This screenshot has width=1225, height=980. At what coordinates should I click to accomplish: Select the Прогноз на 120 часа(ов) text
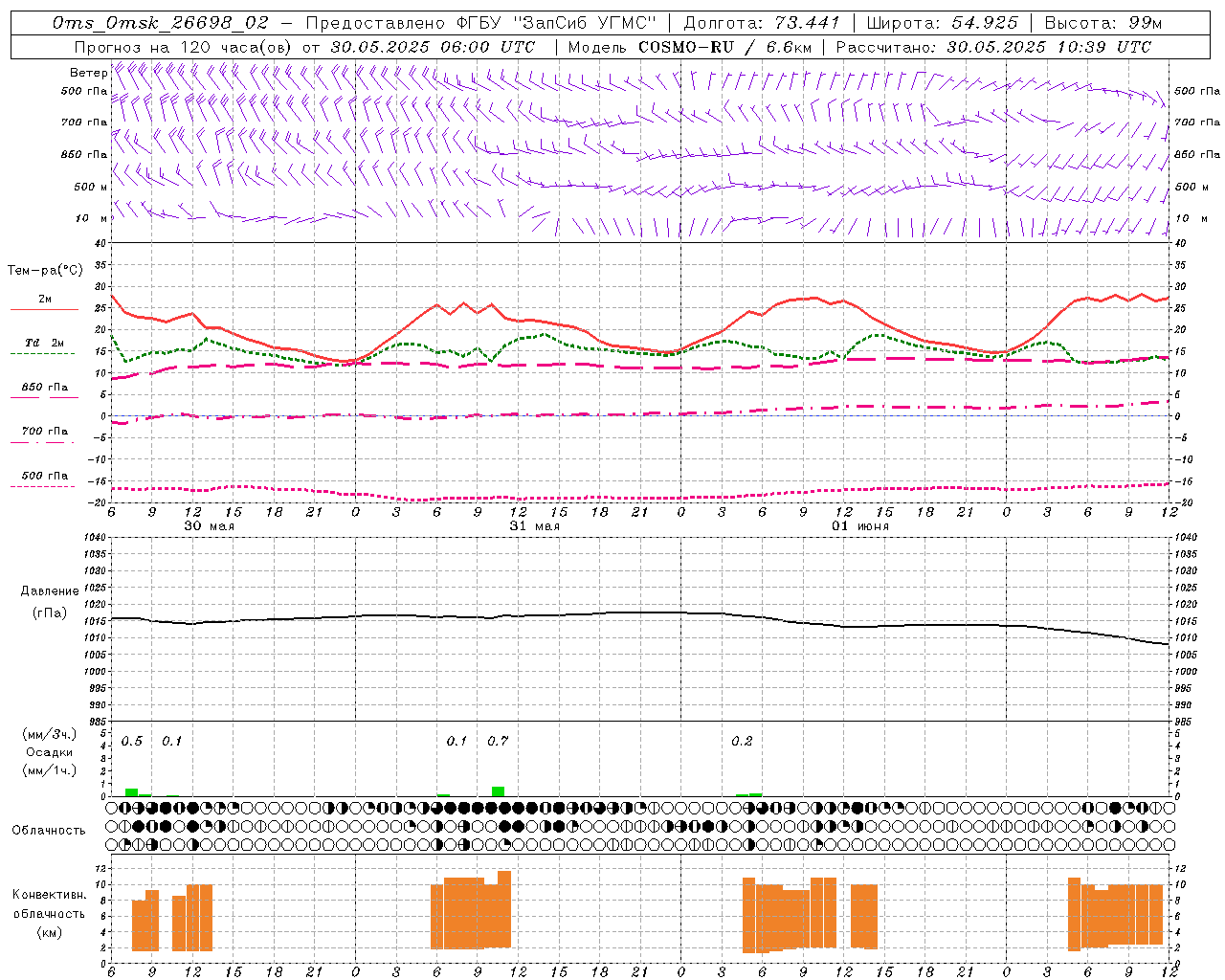pyautogui.click(x=184, y=47)
